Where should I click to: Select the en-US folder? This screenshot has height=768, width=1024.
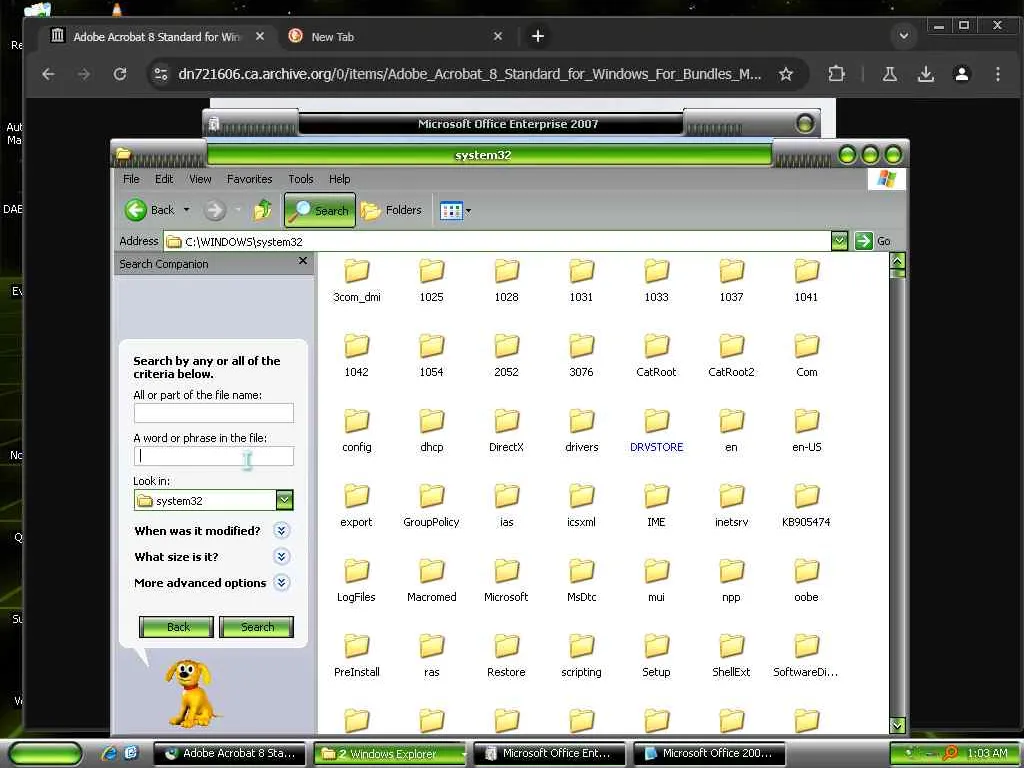[807, 431]
